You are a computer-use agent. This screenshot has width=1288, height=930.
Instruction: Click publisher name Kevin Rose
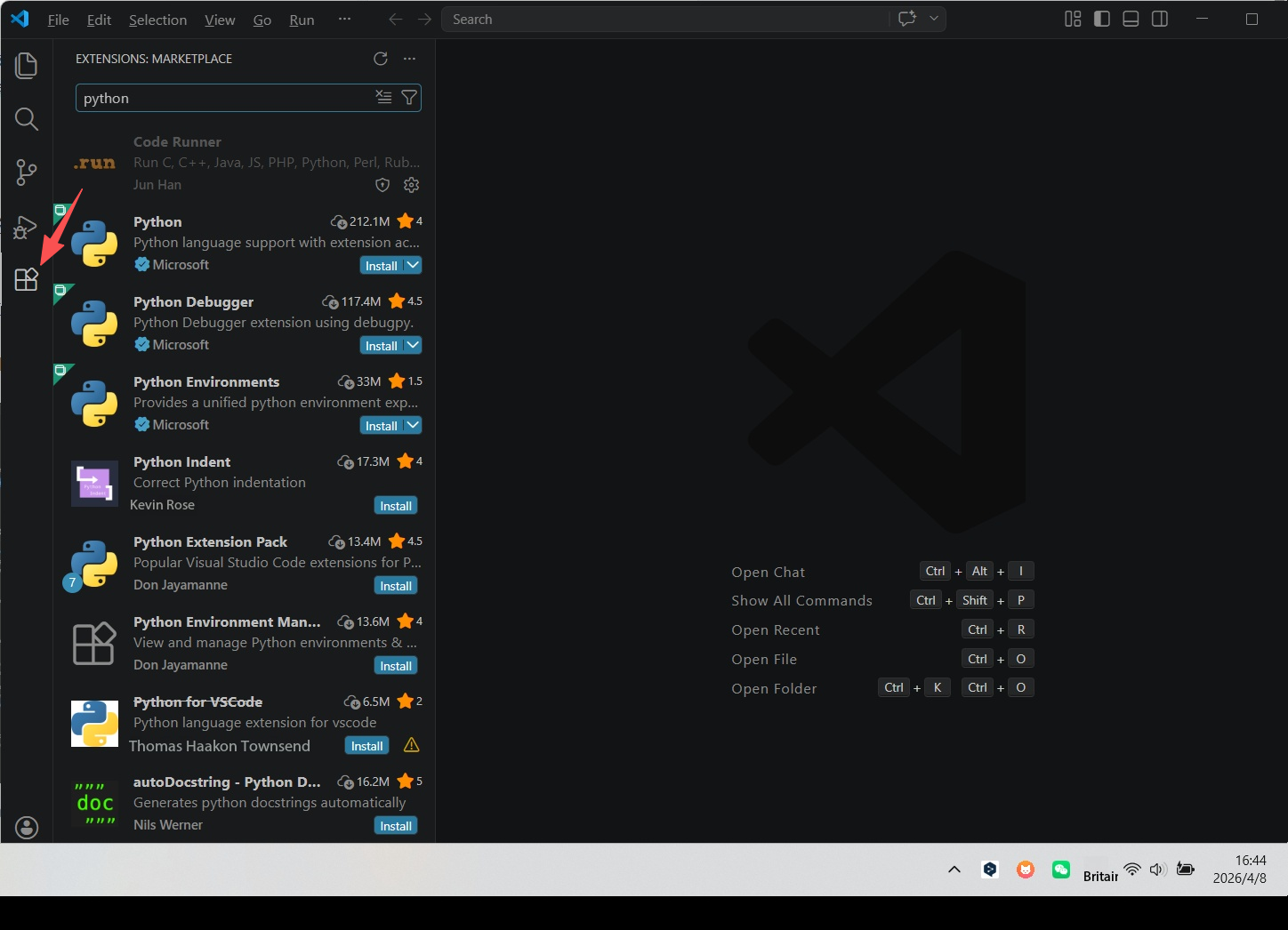(162, 504)
